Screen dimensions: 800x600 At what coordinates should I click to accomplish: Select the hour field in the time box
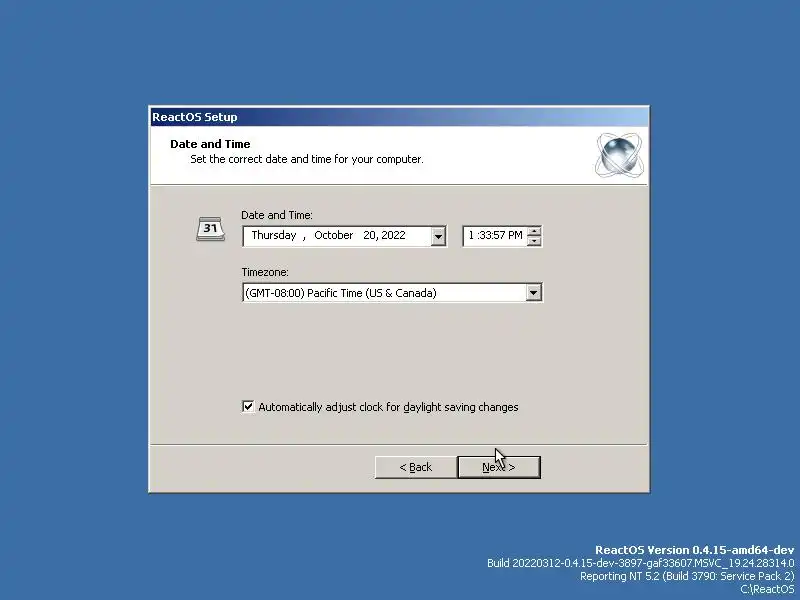point(471,235)
